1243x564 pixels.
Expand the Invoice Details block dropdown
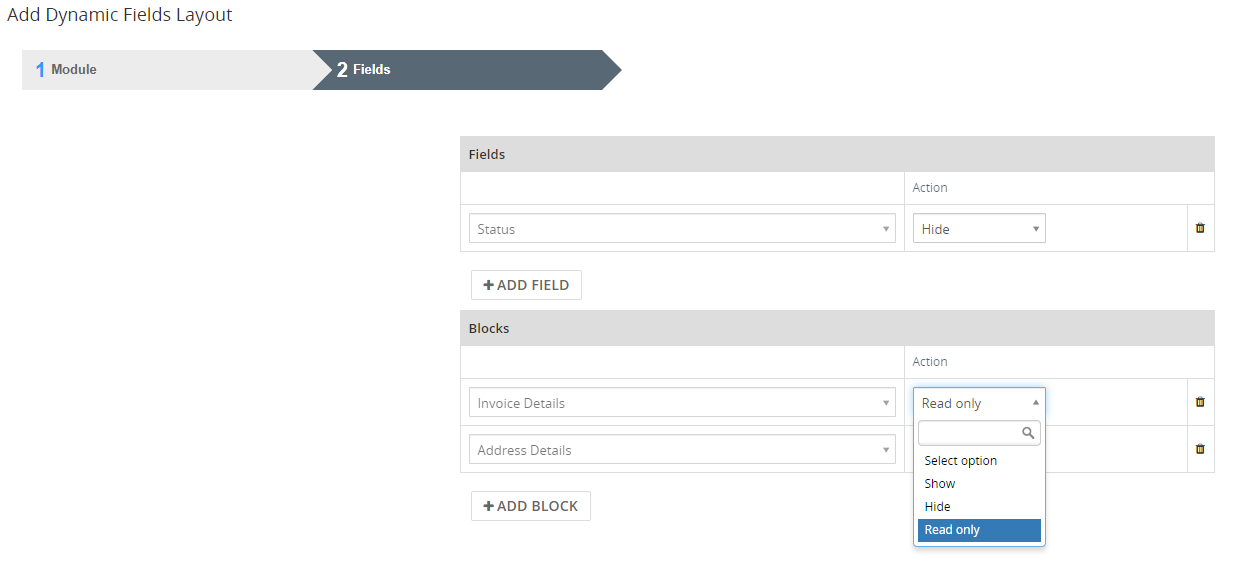681,403
